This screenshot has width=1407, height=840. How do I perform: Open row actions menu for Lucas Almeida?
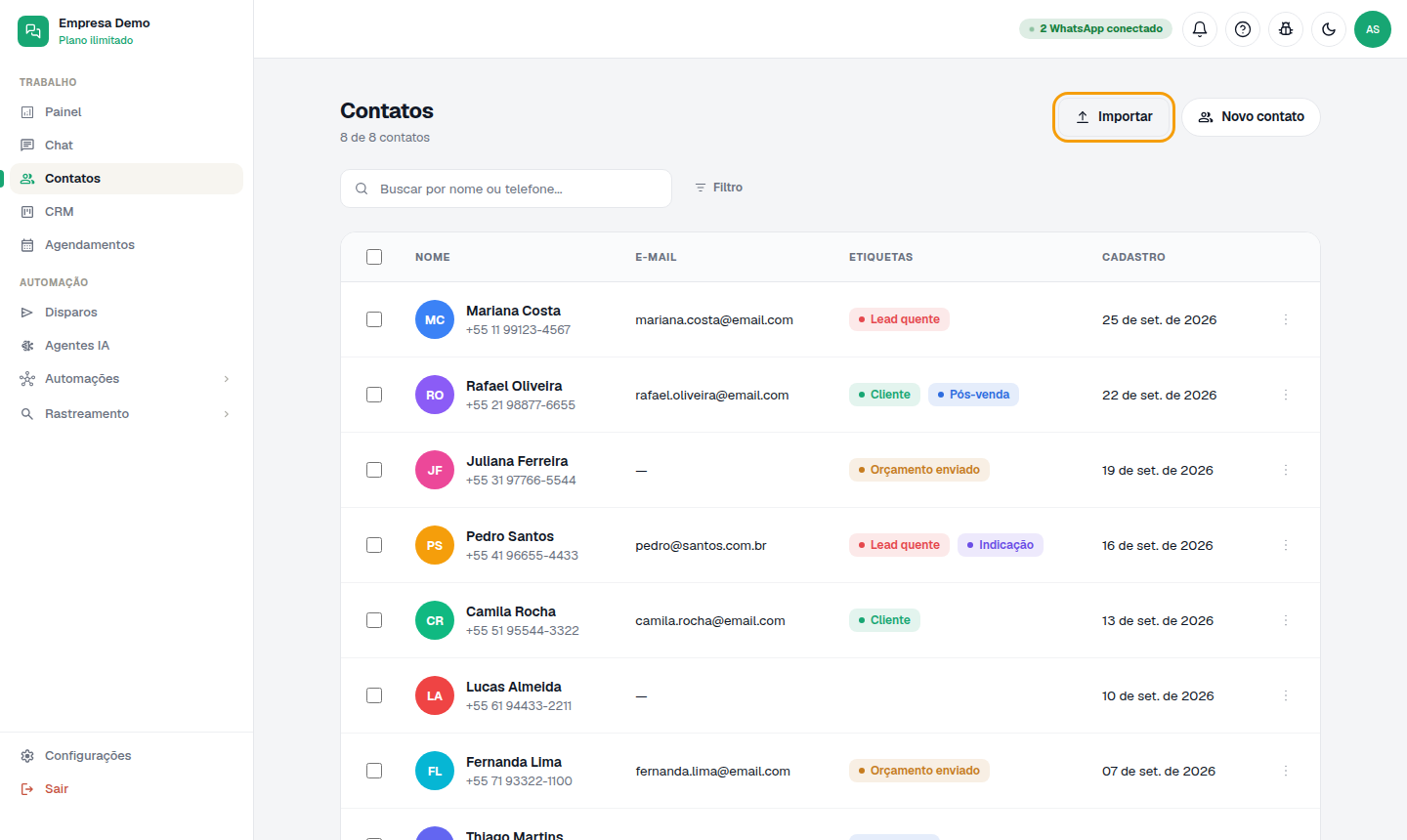1286,695
